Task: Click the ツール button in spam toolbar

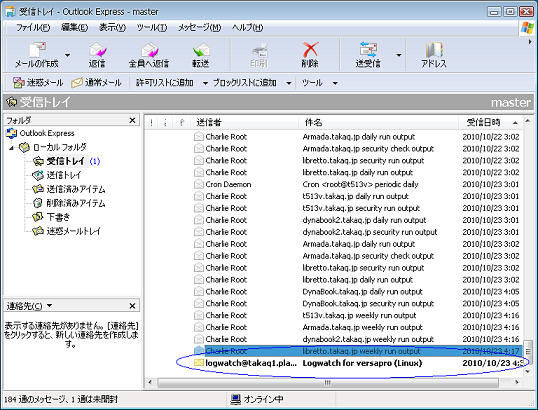Action: [312, 83]
